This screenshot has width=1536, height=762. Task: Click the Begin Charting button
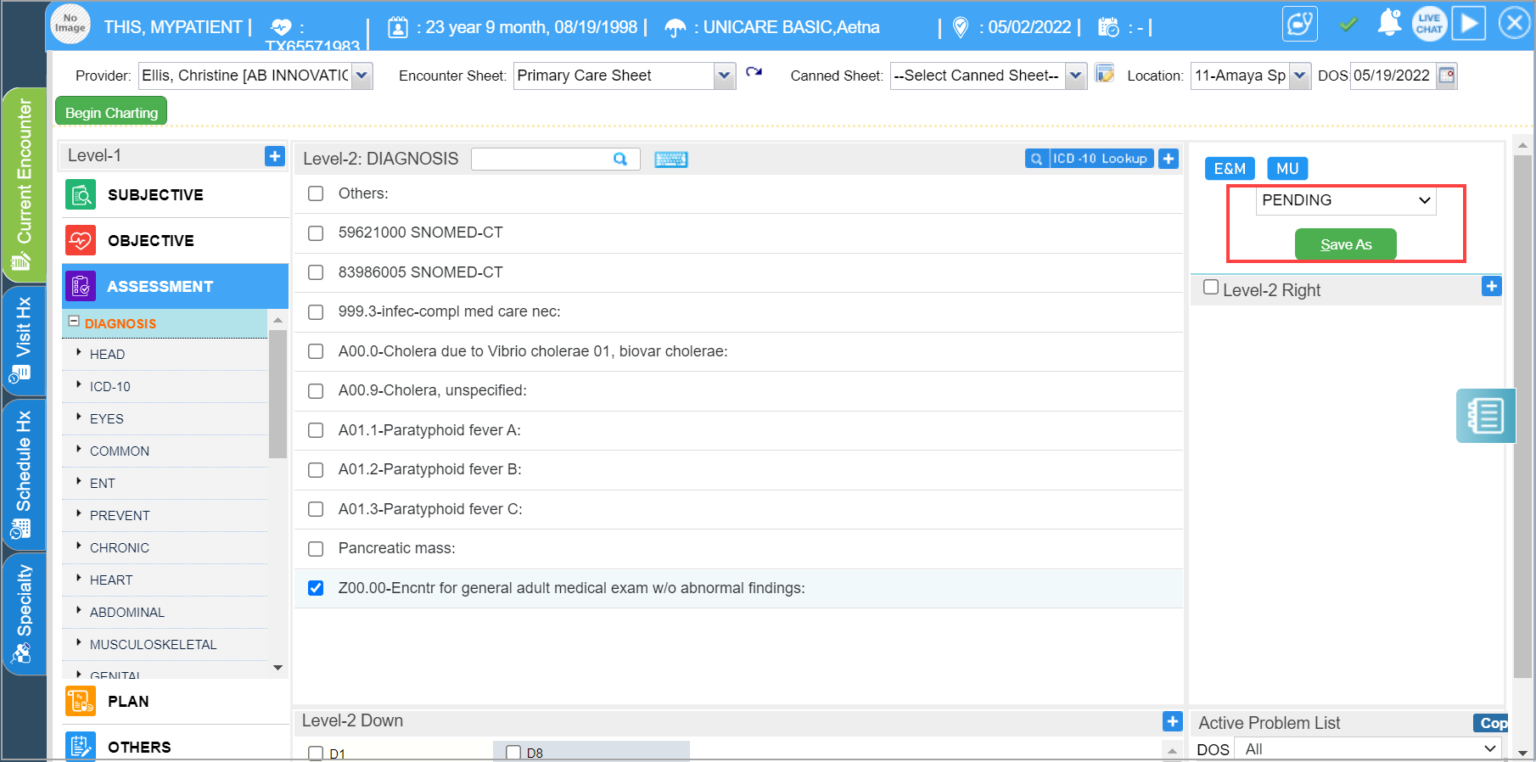pos(110,111)
